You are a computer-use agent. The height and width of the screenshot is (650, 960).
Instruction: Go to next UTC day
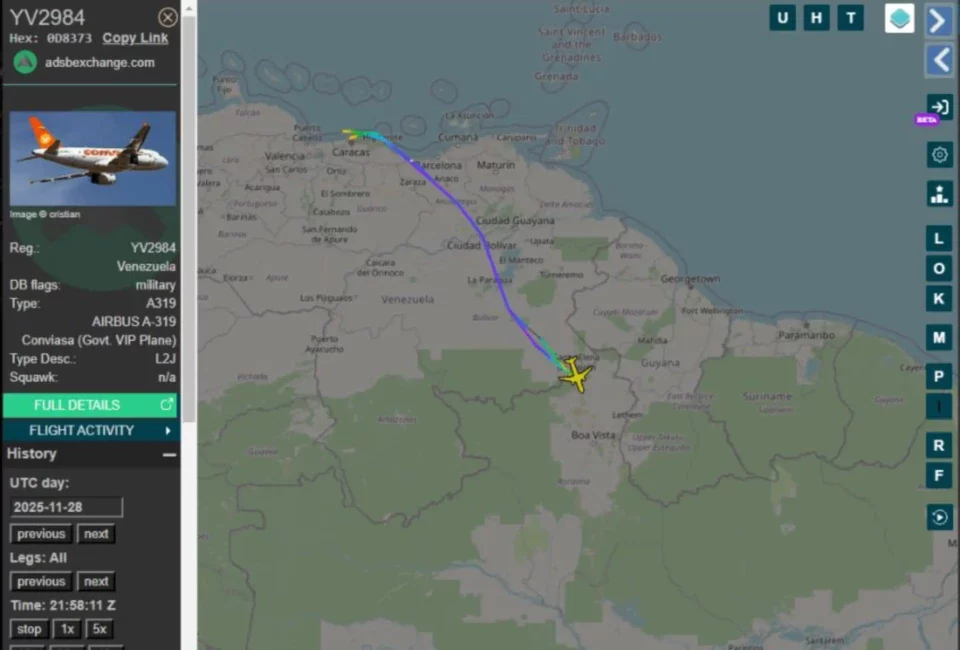point(96,534)
